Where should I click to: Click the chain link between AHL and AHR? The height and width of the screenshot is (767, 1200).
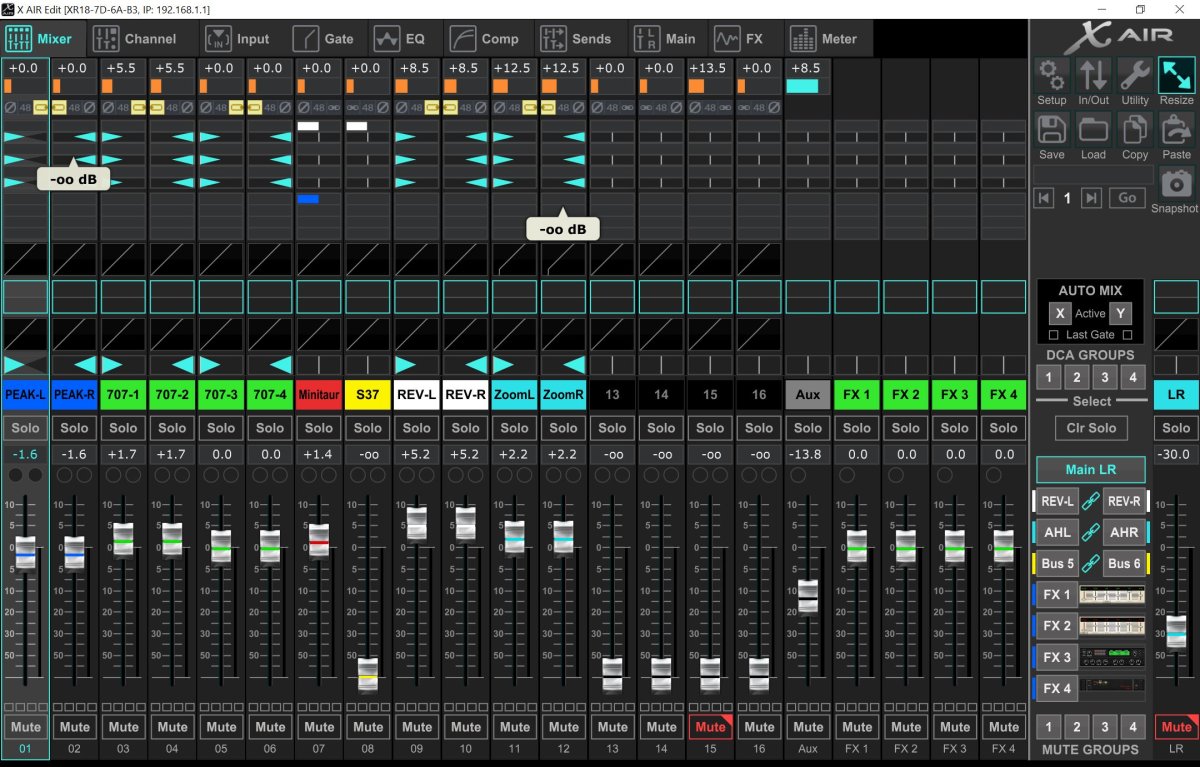point(1092,533)
